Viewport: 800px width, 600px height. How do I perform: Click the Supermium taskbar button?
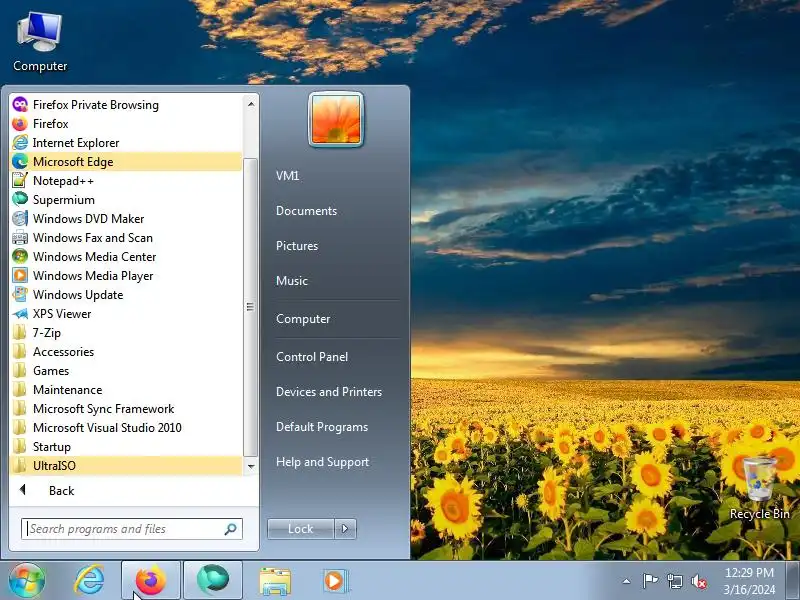coord(213,581)
